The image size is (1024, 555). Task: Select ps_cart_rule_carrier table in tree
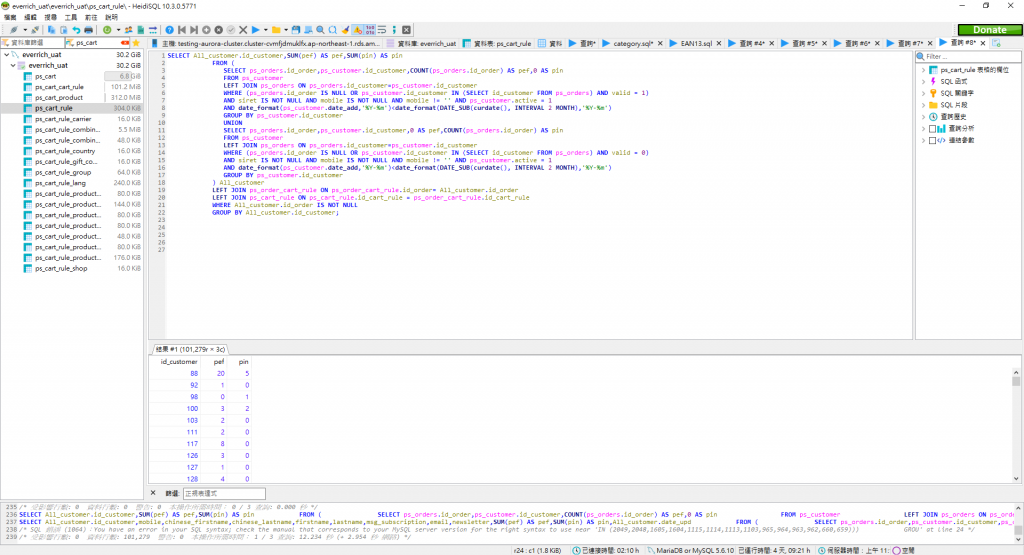click(x=63, y=119)
